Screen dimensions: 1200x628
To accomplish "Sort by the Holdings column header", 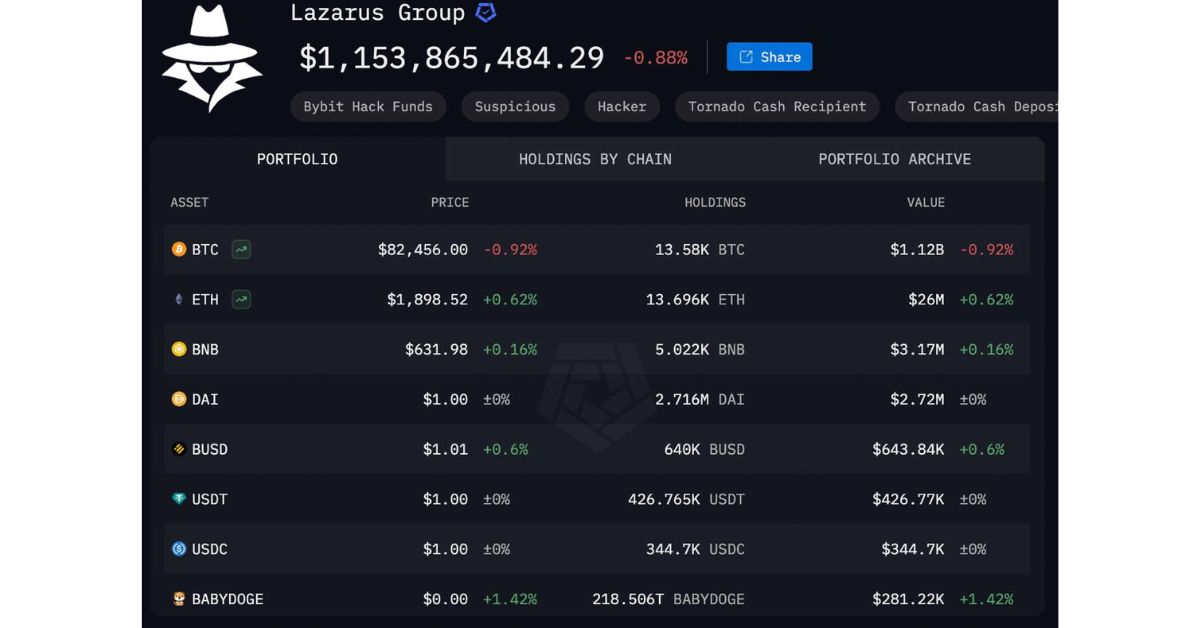I will pyautogui.click(x=715, y=202).
